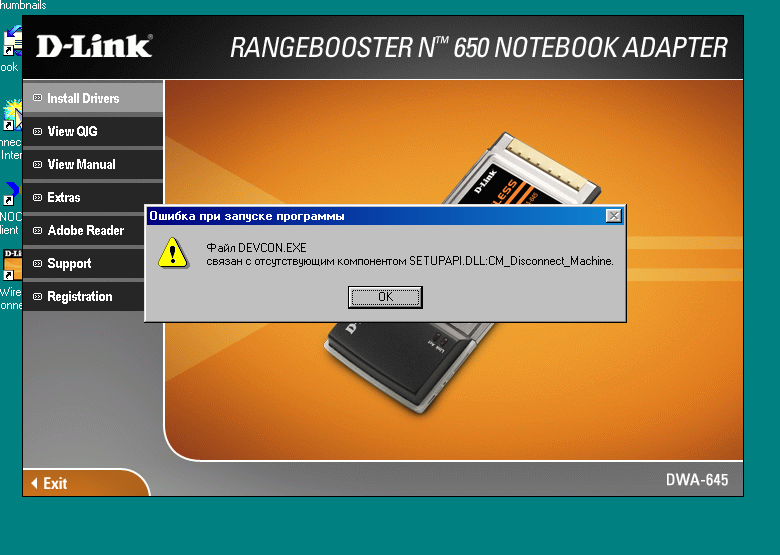The image size is (780, 555).
Task: Click the D-Link logo in header
Action: 94,46
